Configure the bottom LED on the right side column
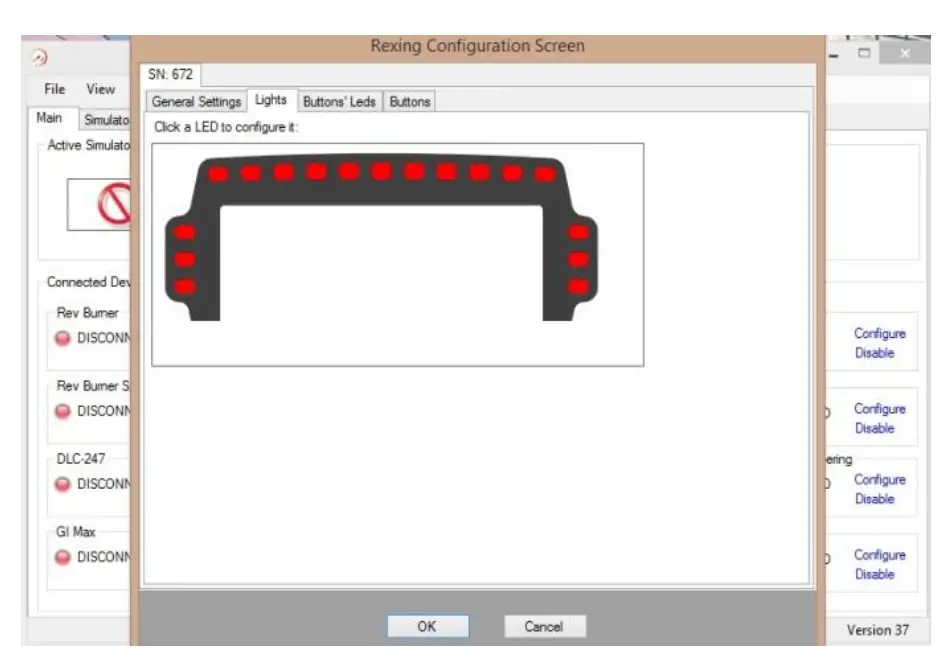This screenshot has height=662, width=948. pyautogui.click(x=579, y=287)
